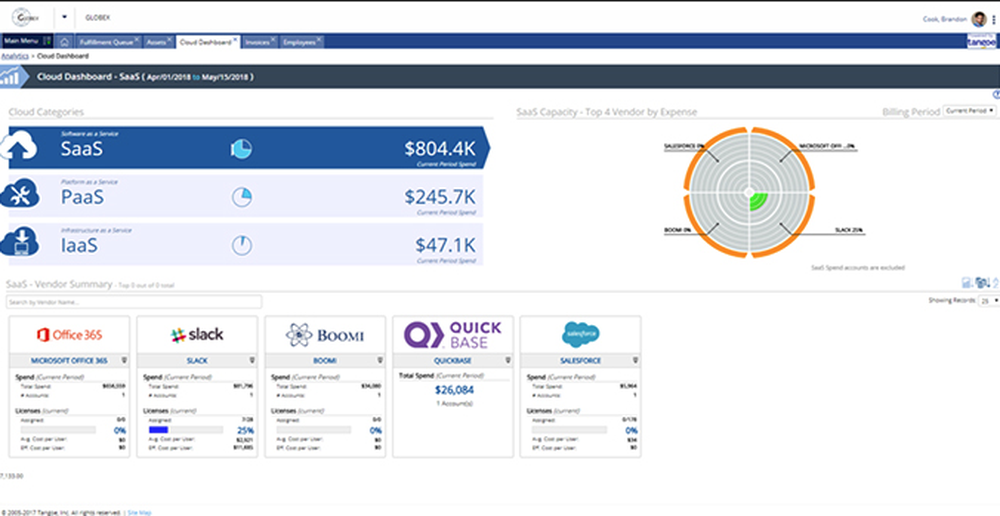The image size is (1000, 516).
Task: Open the SLACK vendor link
Action: (197, 360)
